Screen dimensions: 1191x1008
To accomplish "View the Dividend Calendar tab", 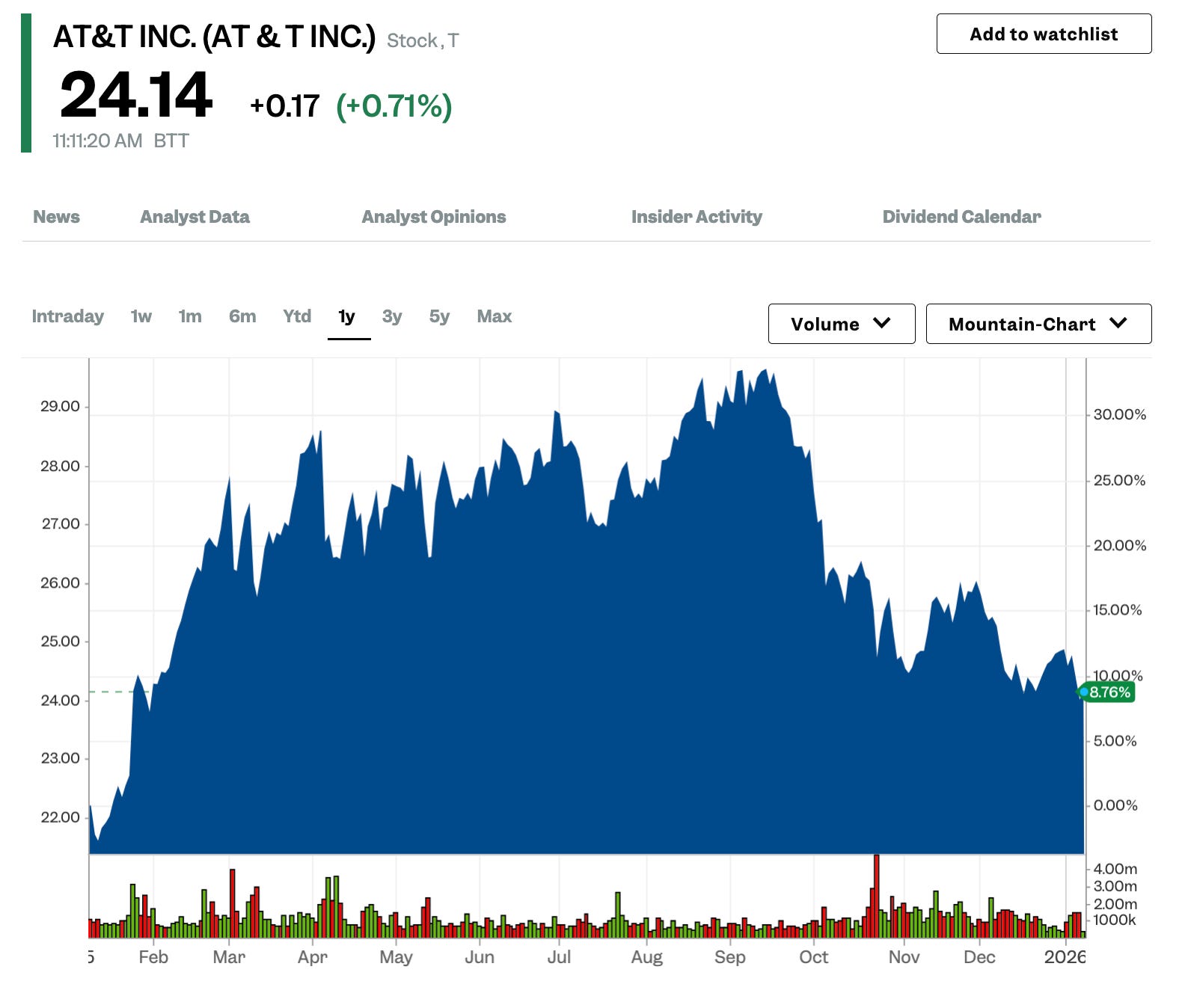I will 961,217.
